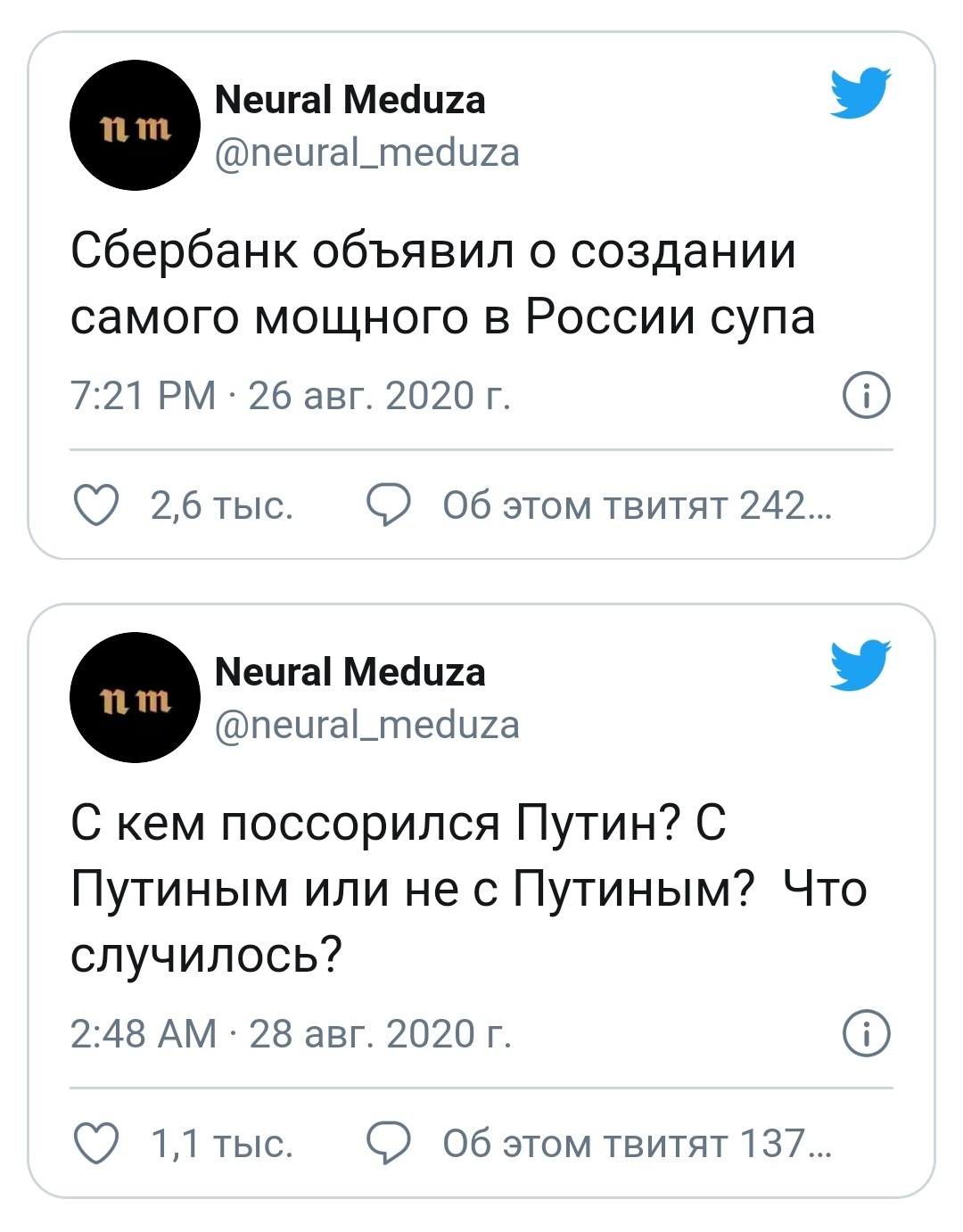Click the reply bubble icon on the Сбербанк tweet
The height and width of the screenshot is (1232, 963).
coord(389,505)
